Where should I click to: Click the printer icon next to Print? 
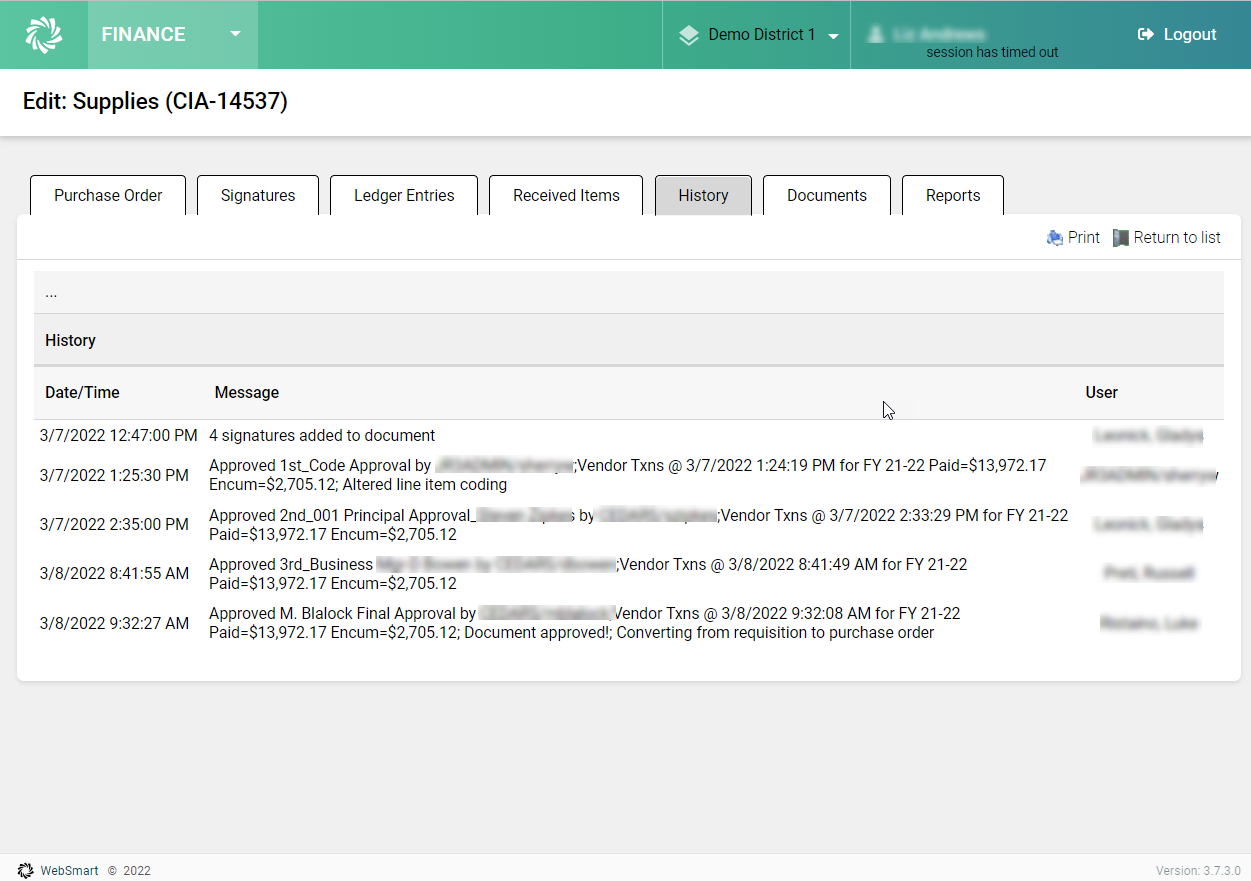[1055, 238]
